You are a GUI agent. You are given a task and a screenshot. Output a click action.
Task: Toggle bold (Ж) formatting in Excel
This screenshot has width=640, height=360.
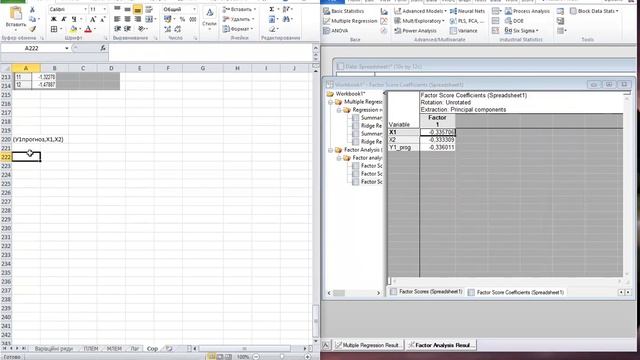click(x=53, y=19)
